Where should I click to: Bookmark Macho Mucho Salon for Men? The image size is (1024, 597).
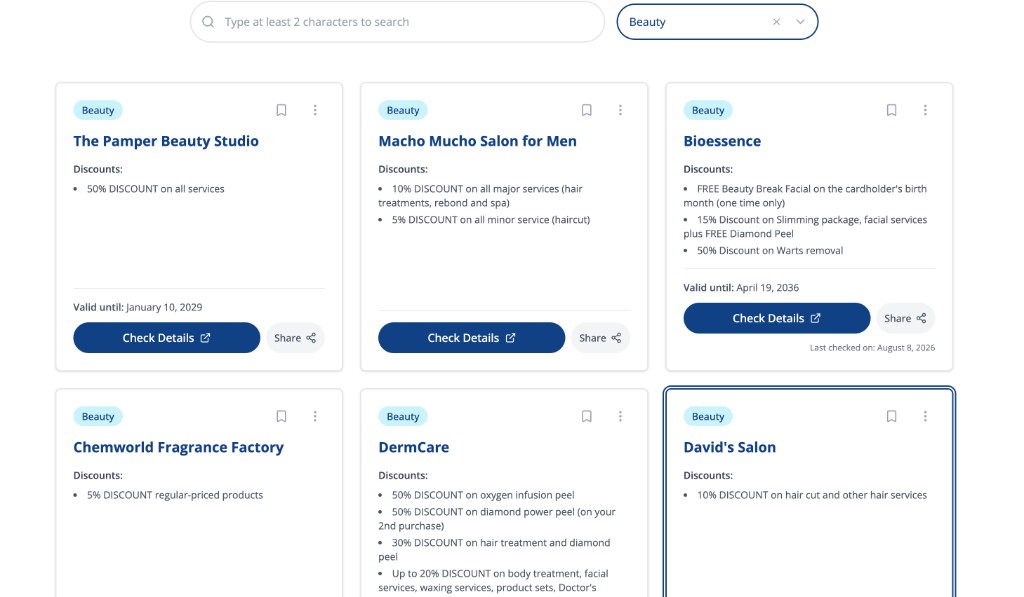pos(586,110)
